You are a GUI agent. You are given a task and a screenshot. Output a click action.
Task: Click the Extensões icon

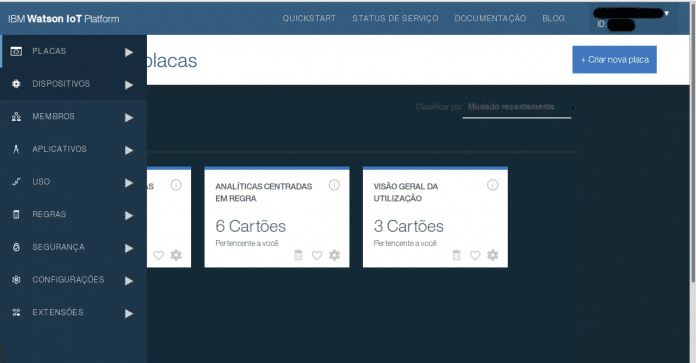pyautogui.click(x=16, y=312)
